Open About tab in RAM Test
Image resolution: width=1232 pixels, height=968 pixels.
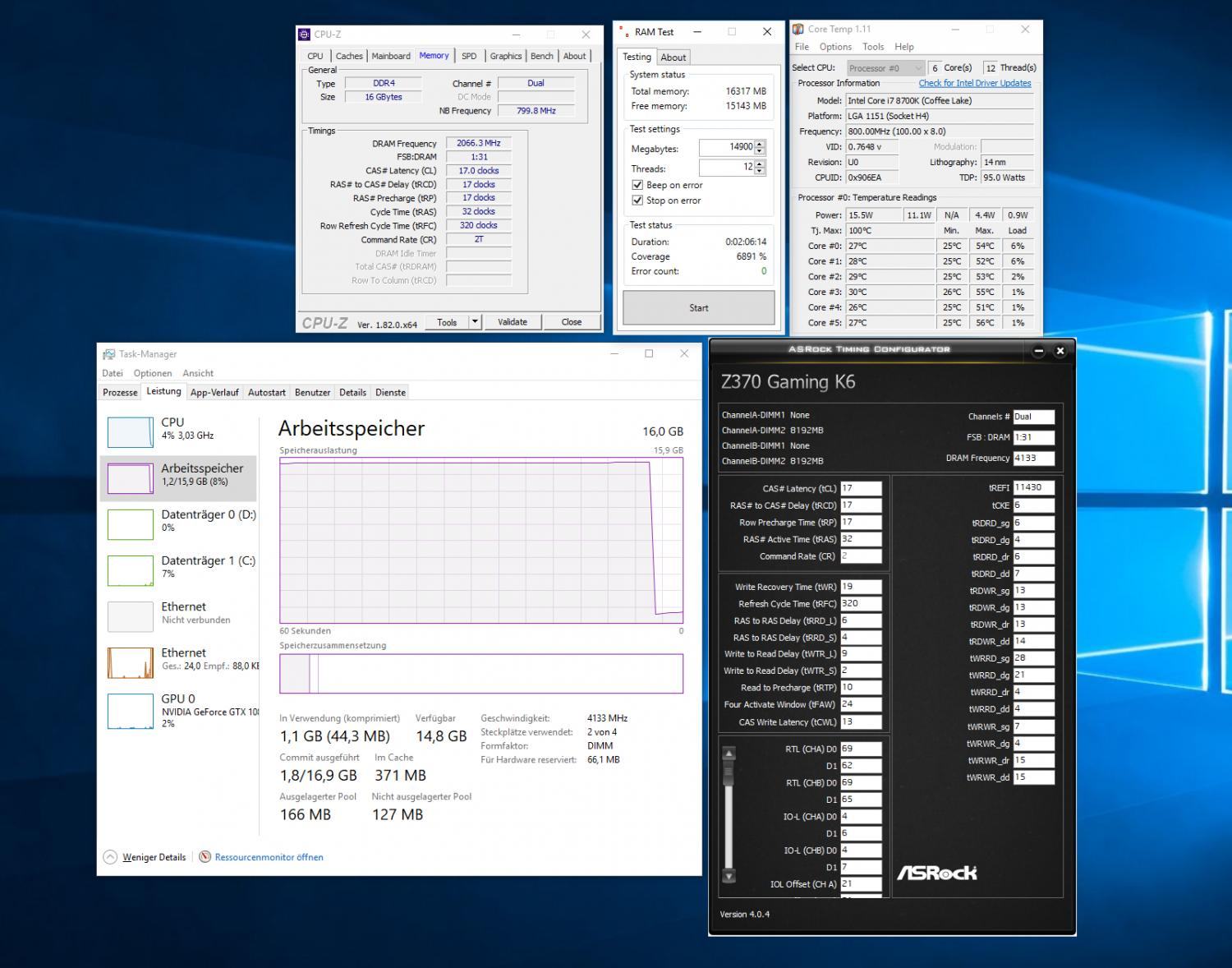pos(673,58)
